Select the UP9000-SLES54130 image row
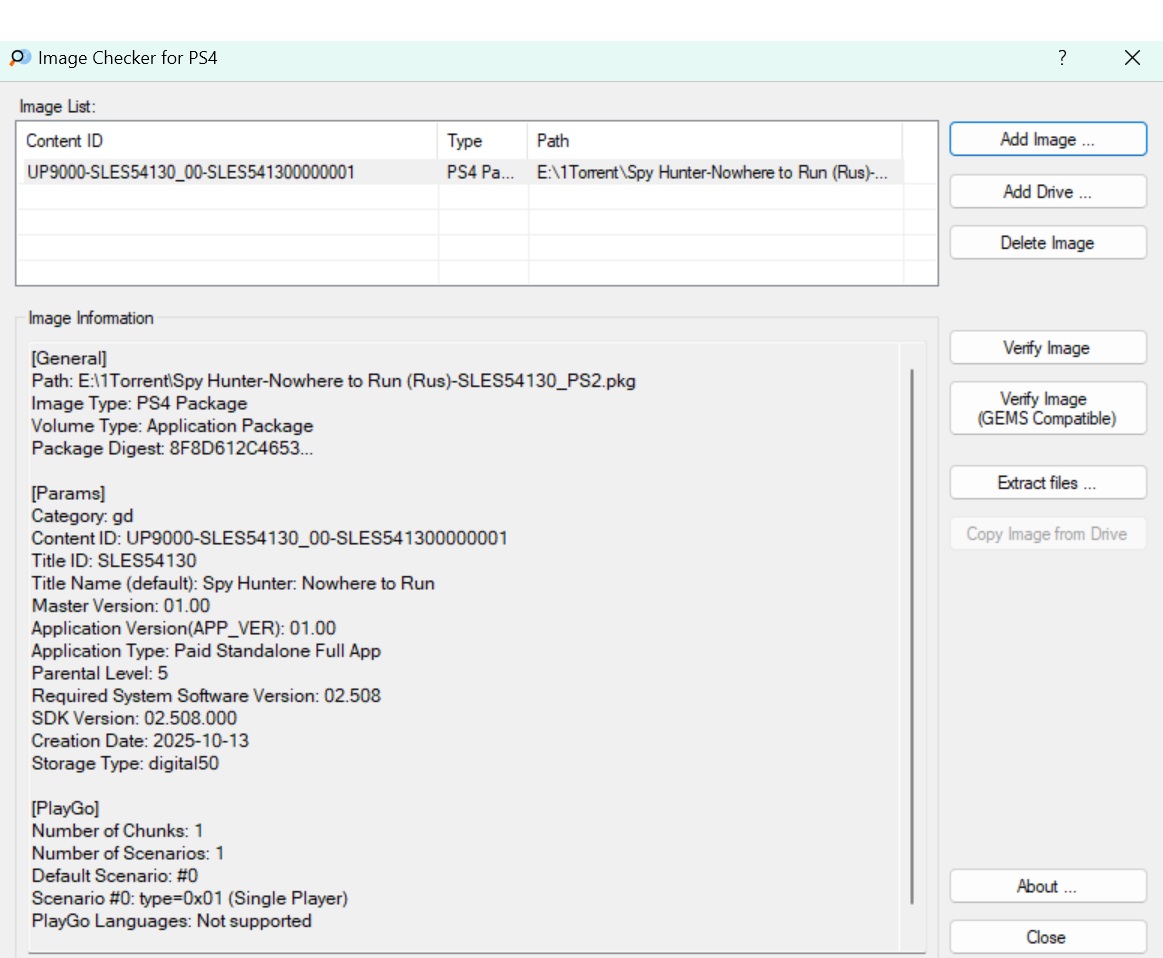Image resolution: width=1163 pixels, height=958 pixels. [x=190, y=173]
